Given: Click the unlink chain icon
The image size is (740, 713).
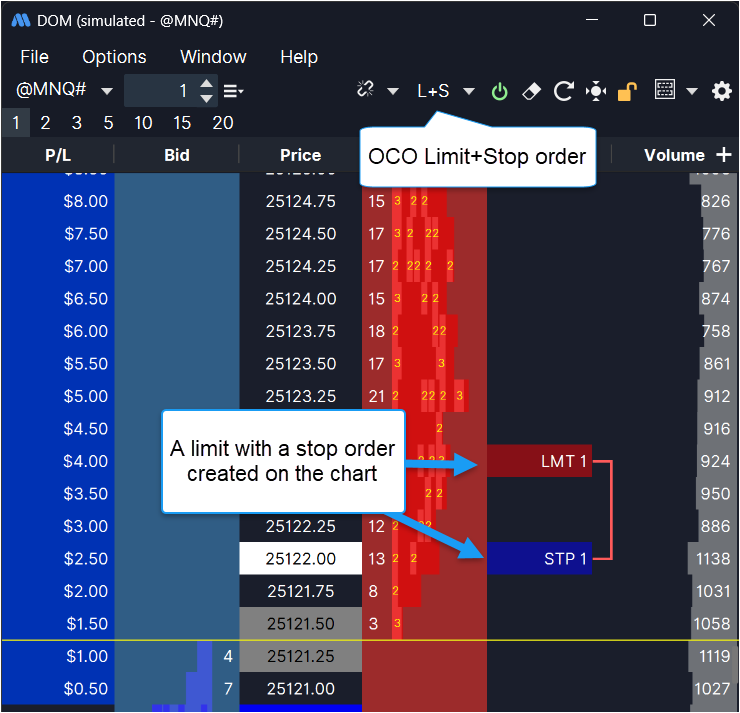Looking at the screenshot, I should pos(365,90).
